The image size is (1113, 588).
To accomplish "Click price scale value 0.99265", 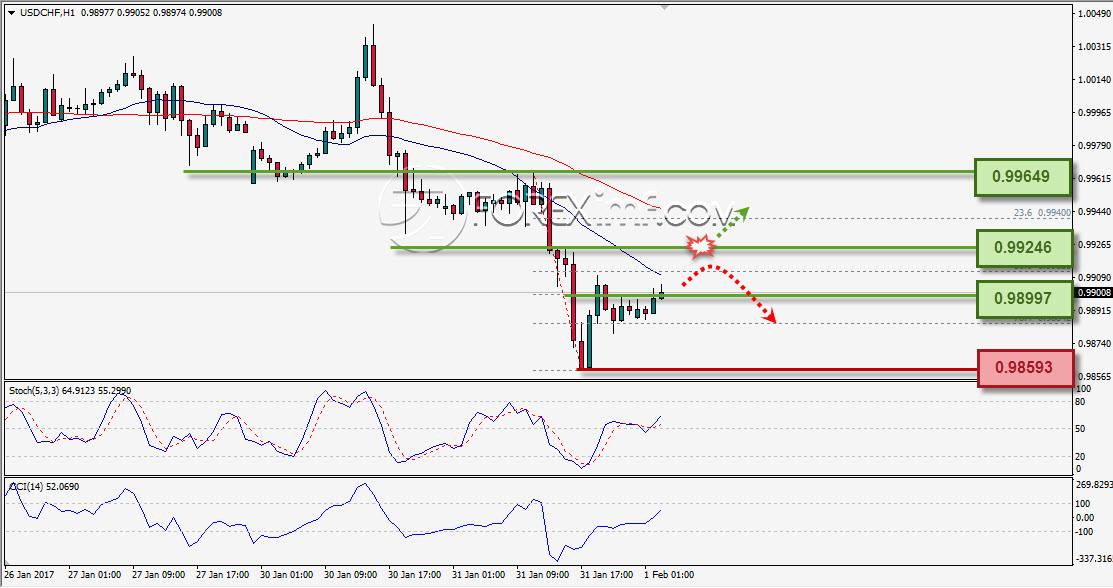I will (x=1094, y=244).
